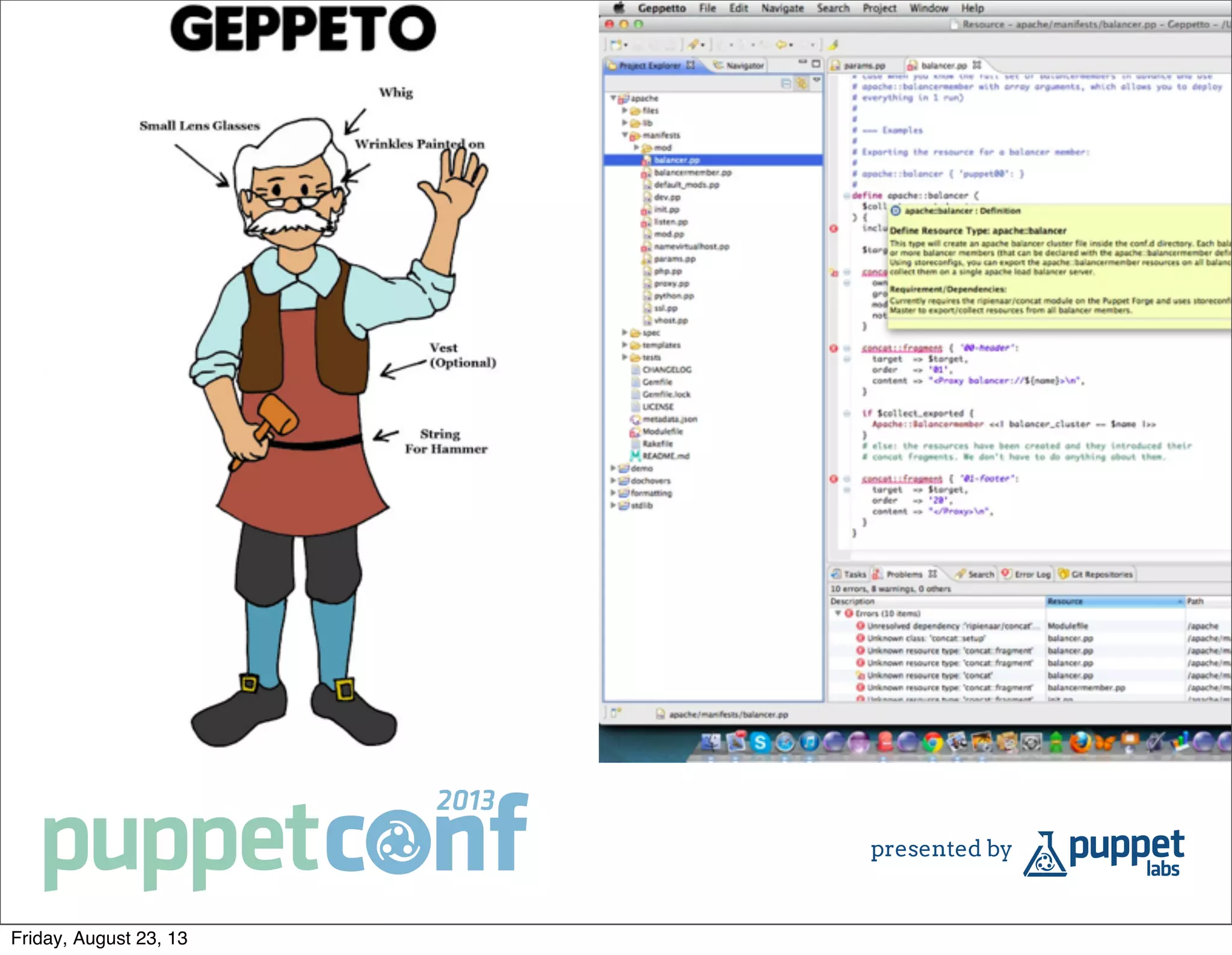Maximize the Project Explorer panel
The width and height of the screenshot is (1232, 955).
pyautogui.click(x=816, y=63)
